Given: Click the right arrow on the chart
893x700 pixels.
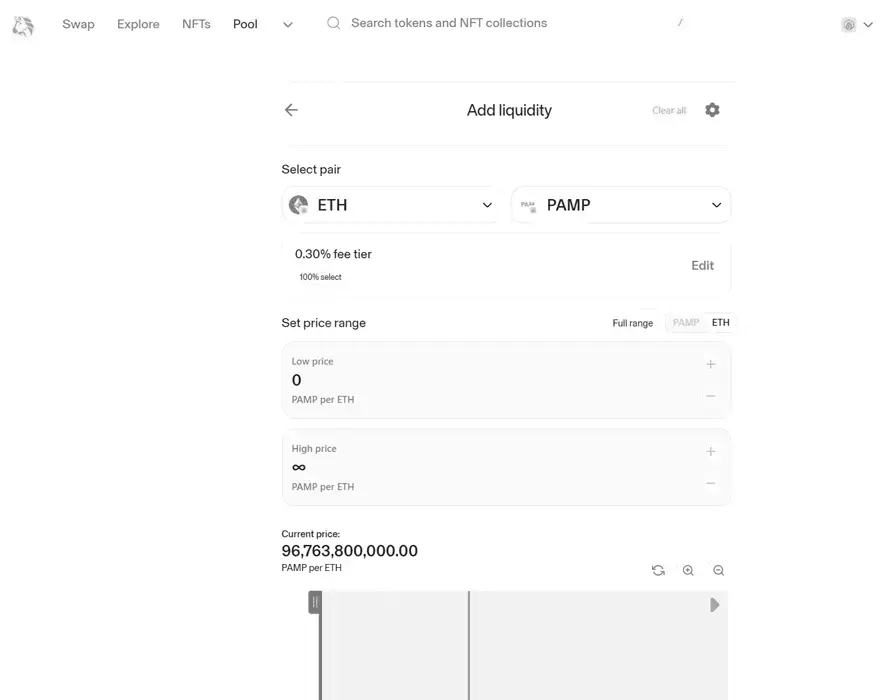Looking at the screenshot, I should [x=714, y=604].
